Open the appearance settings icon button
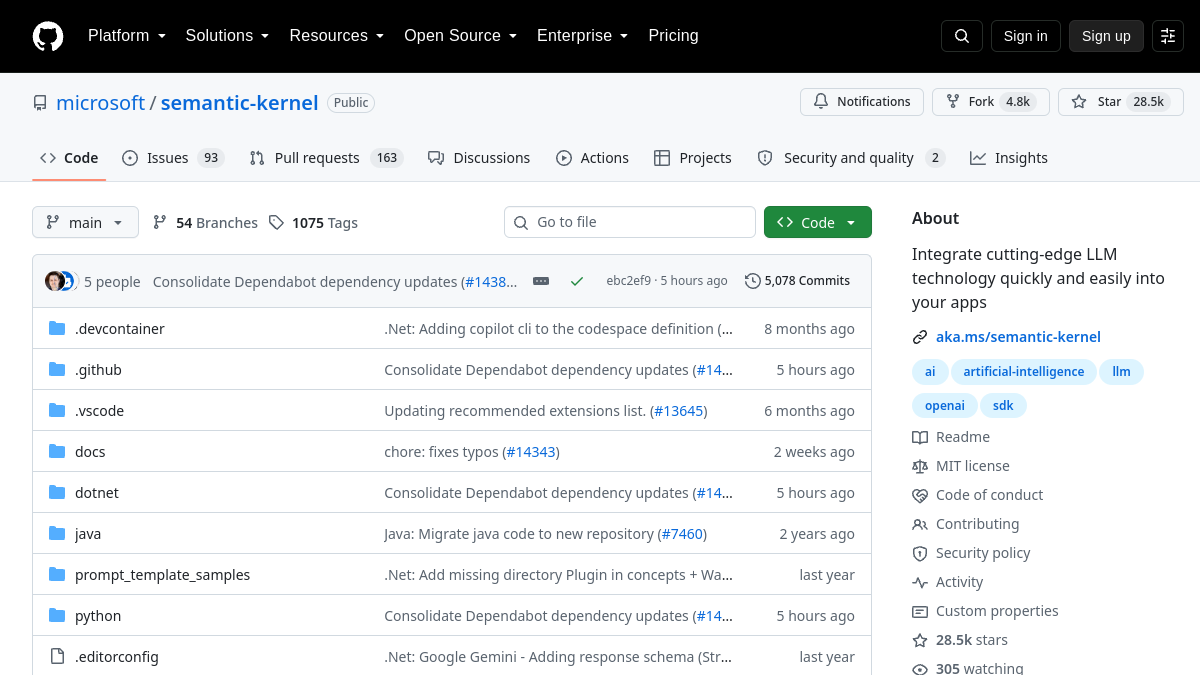Image resolution: width=1200 pixels, height=675 pixels. [1168, 36]
